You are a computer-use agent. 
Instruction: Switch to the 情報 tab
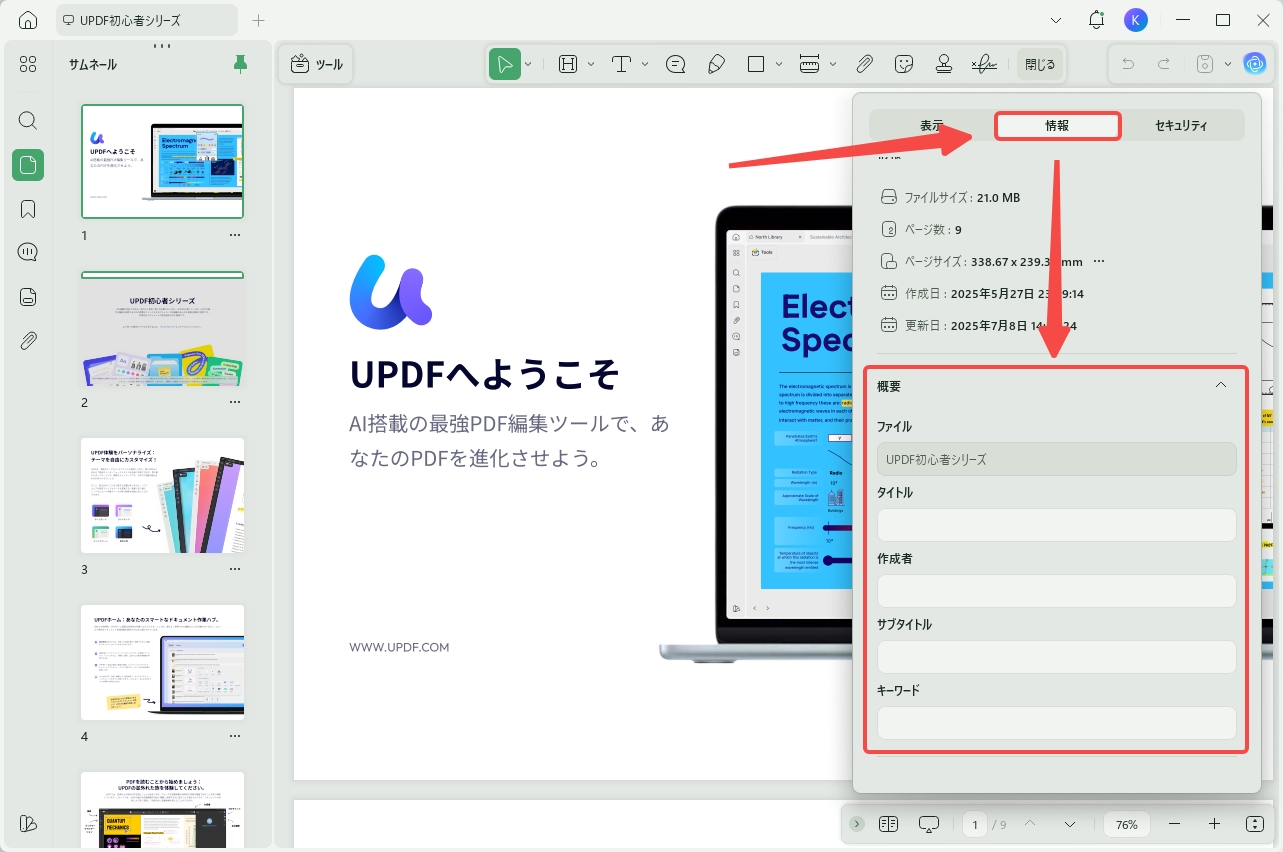pos(1057,125)
